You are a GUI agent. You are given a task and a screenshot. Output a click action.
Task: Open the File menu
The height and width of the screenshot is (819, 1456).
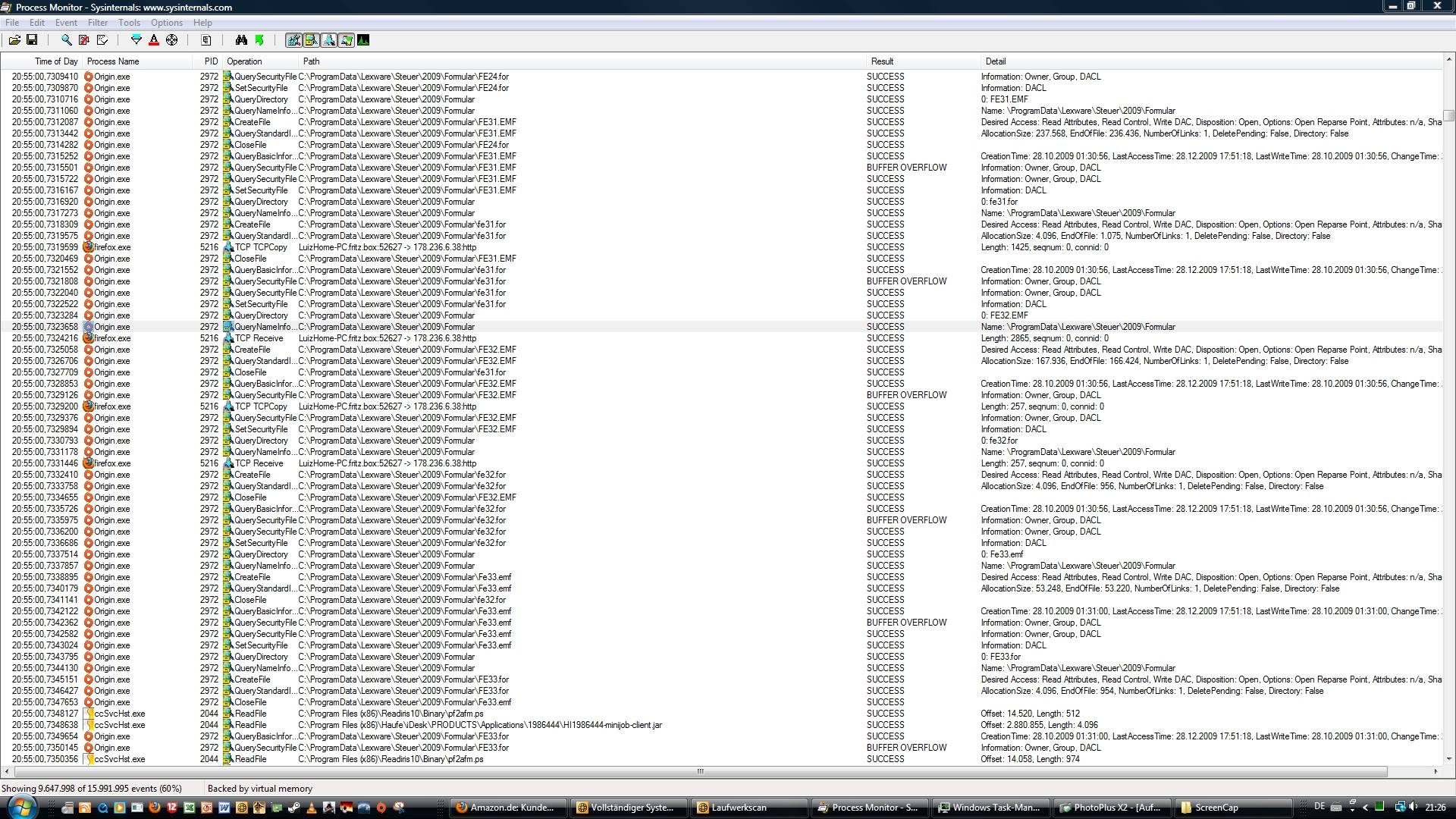pyautogui.click(x=12, y=23)
